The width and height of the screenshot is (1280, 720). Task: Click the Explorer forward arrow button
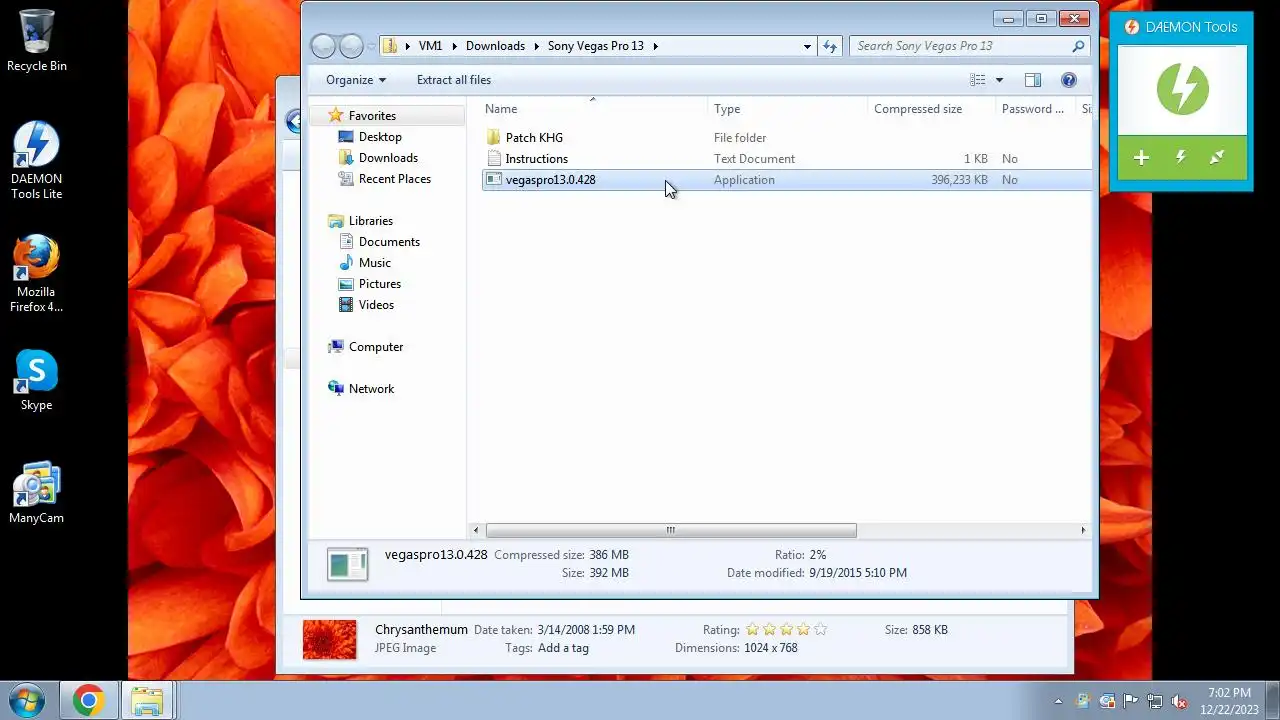[350, 46]
